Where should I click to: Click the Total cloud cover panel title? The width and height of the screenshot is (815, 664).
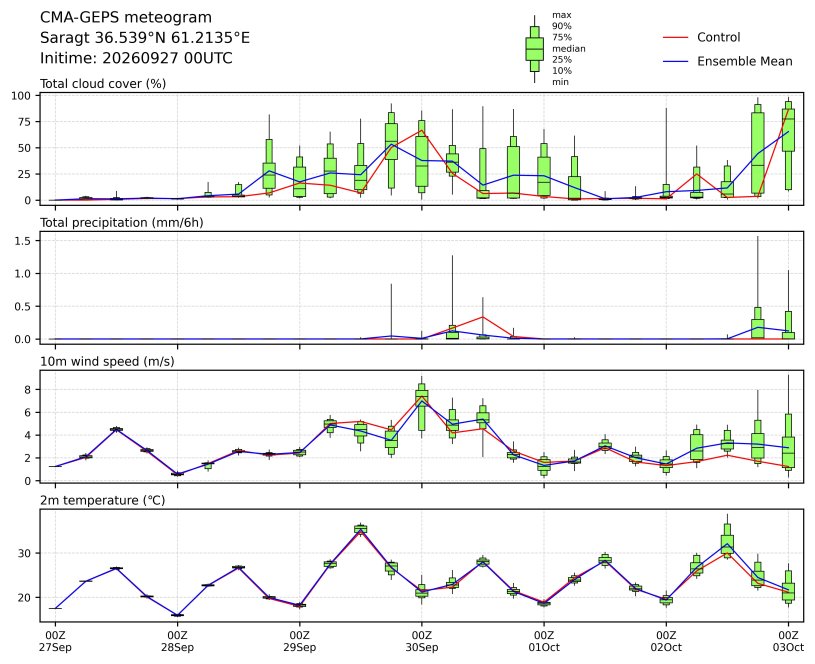(103, 84)
